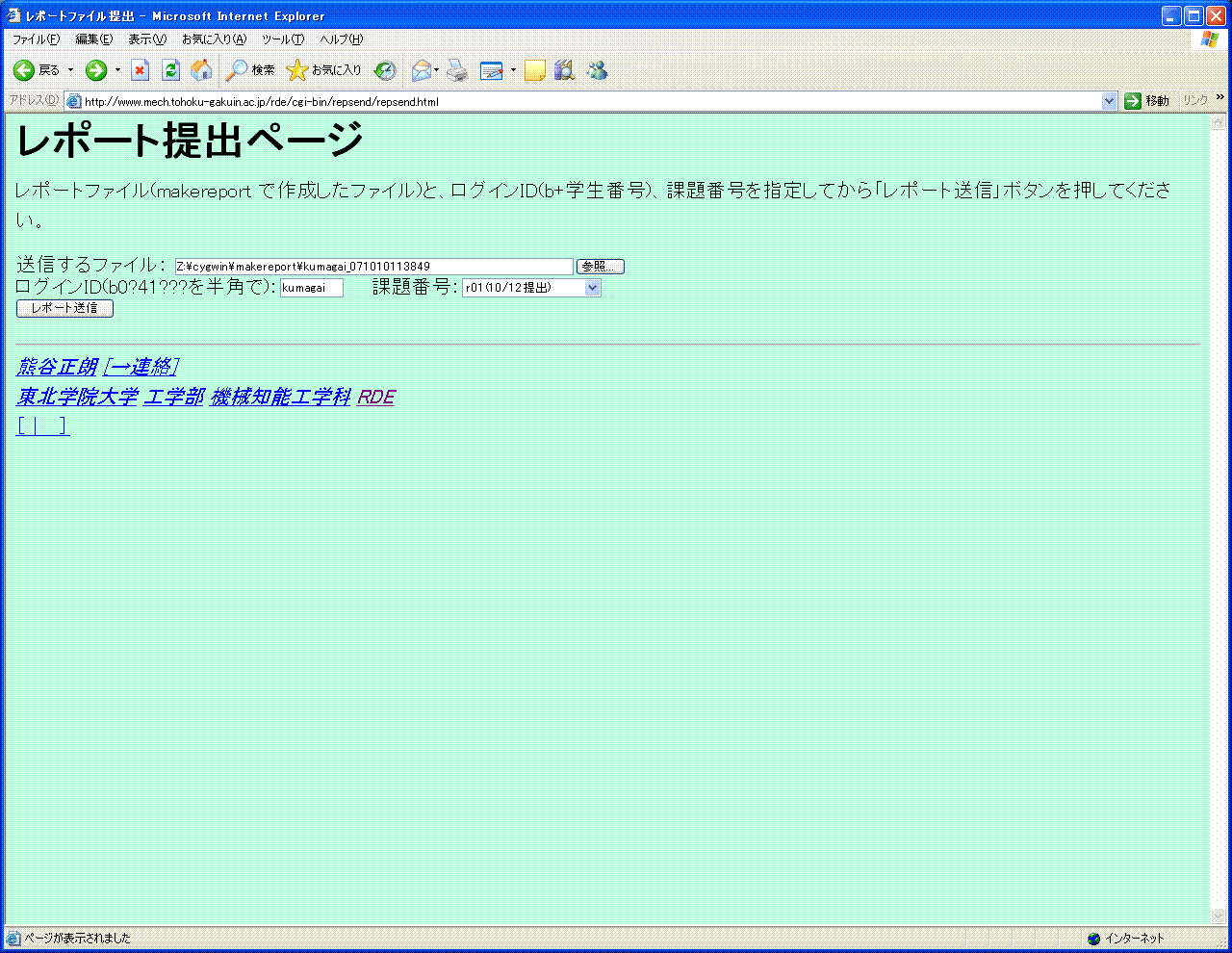Open the 機械知能工学科 link

pos(280,397)
